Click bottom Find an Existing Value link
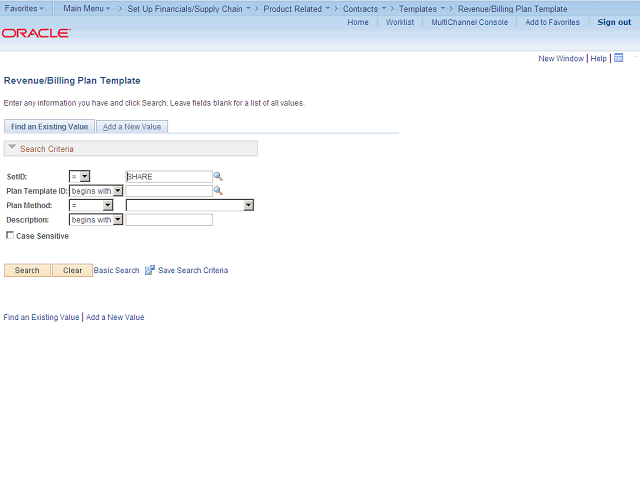Screen dimensions: 640x480 (41, 317)
